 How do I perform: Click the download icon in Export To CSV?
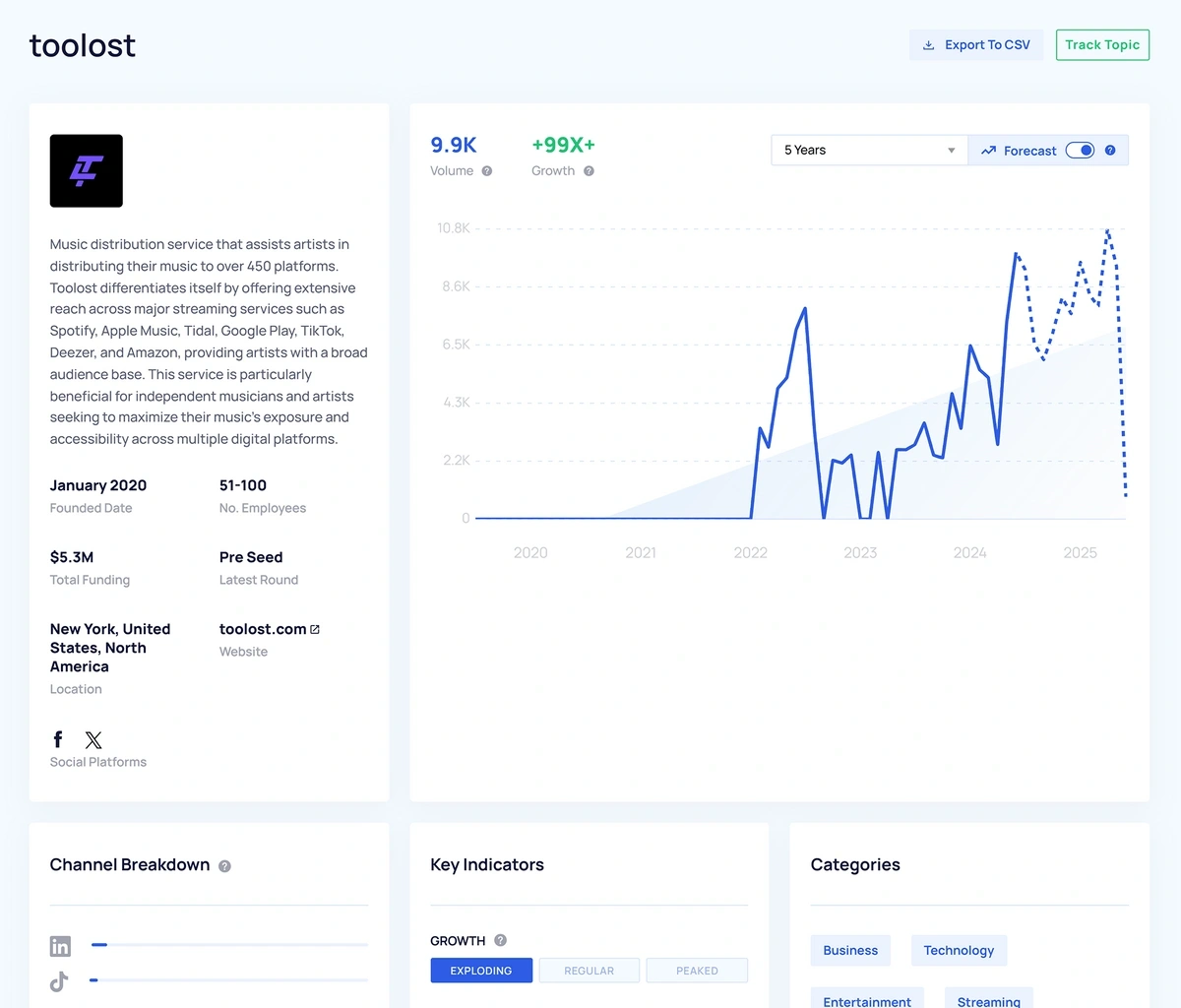pyautogui.click(x=928, y=45)
